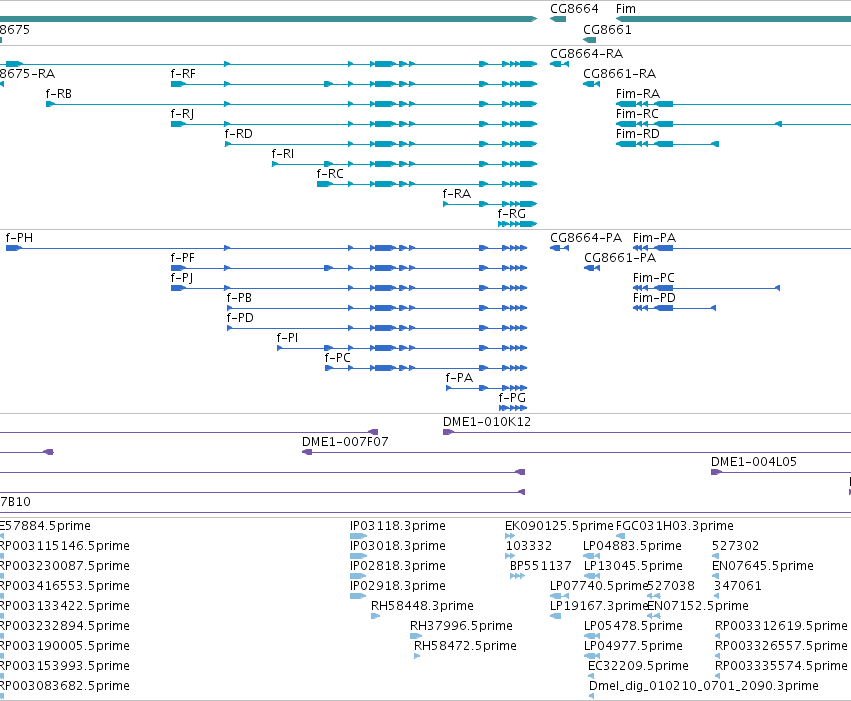The width and height of the screenshot is (851, 701).
Task: Open the FGC031H03.3prime EST label
Action: [675, 526]
